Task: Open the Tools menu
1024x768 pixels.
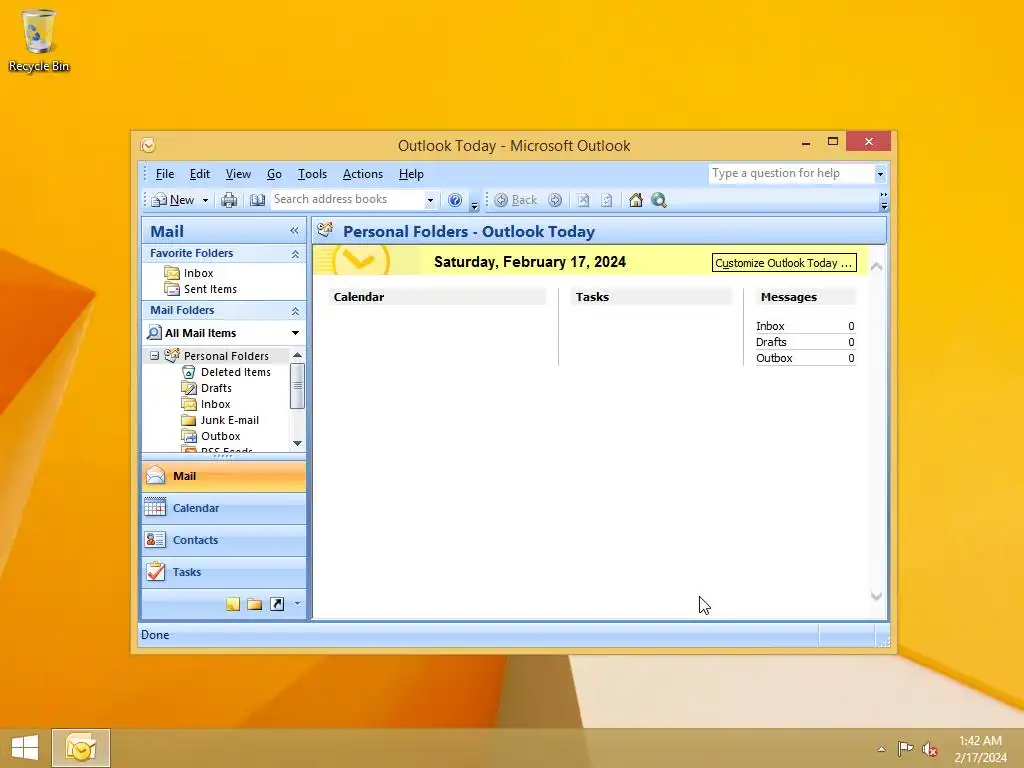Action: tap(312, 174)
